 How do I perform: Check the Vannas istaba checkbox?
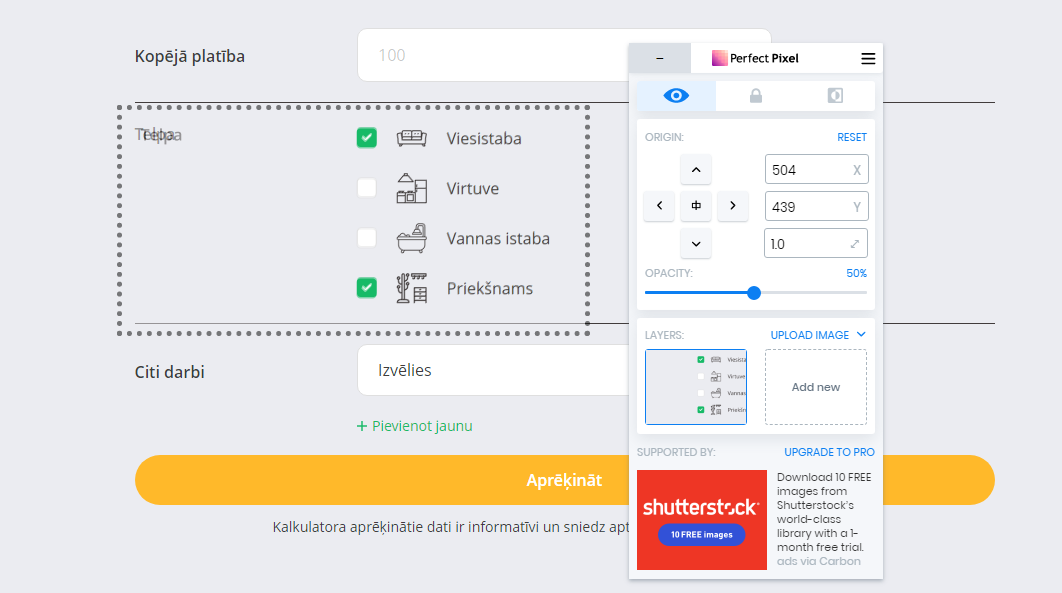pyautogui.click(x=366, y=238)
